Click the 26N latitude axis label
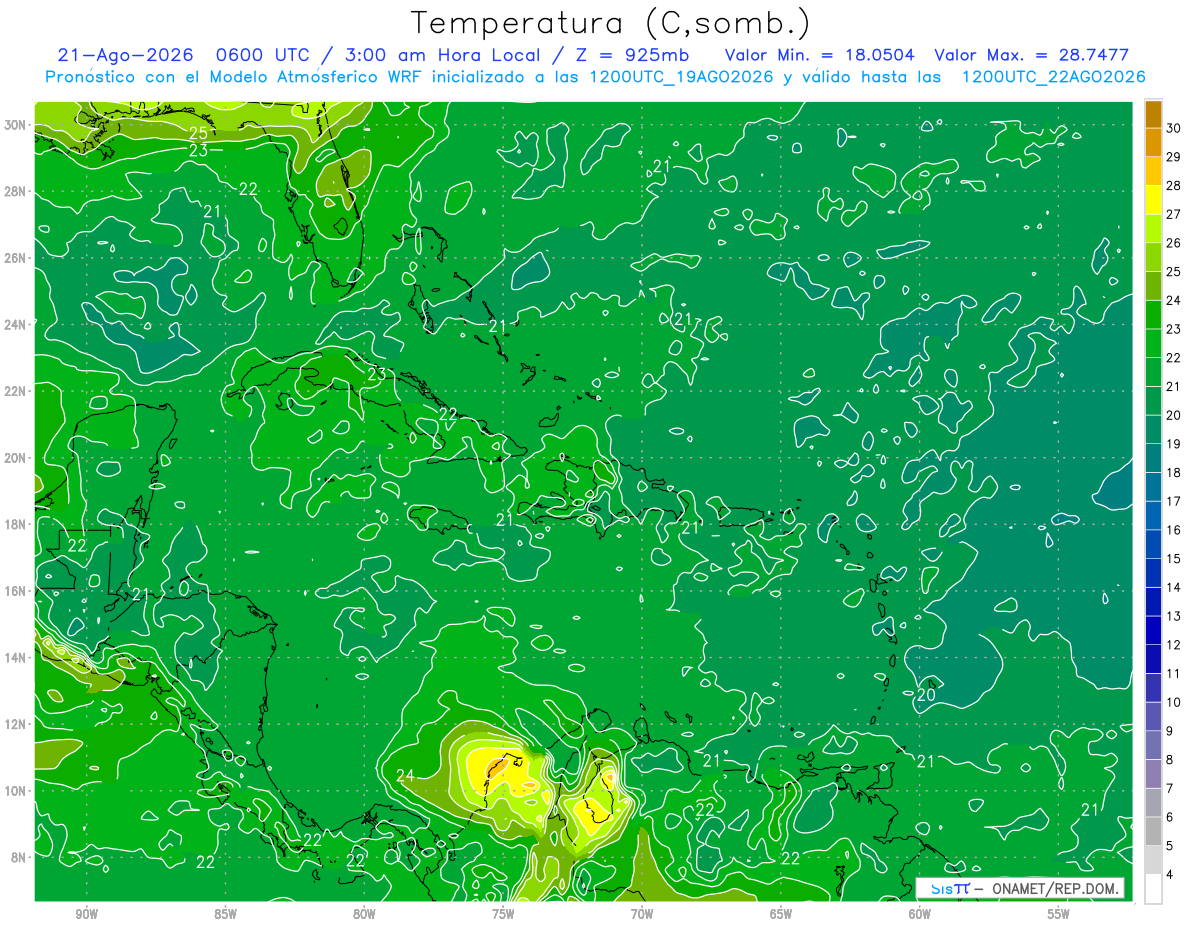The width and height of the screenshot is (1200, 927). coord(17,258)
